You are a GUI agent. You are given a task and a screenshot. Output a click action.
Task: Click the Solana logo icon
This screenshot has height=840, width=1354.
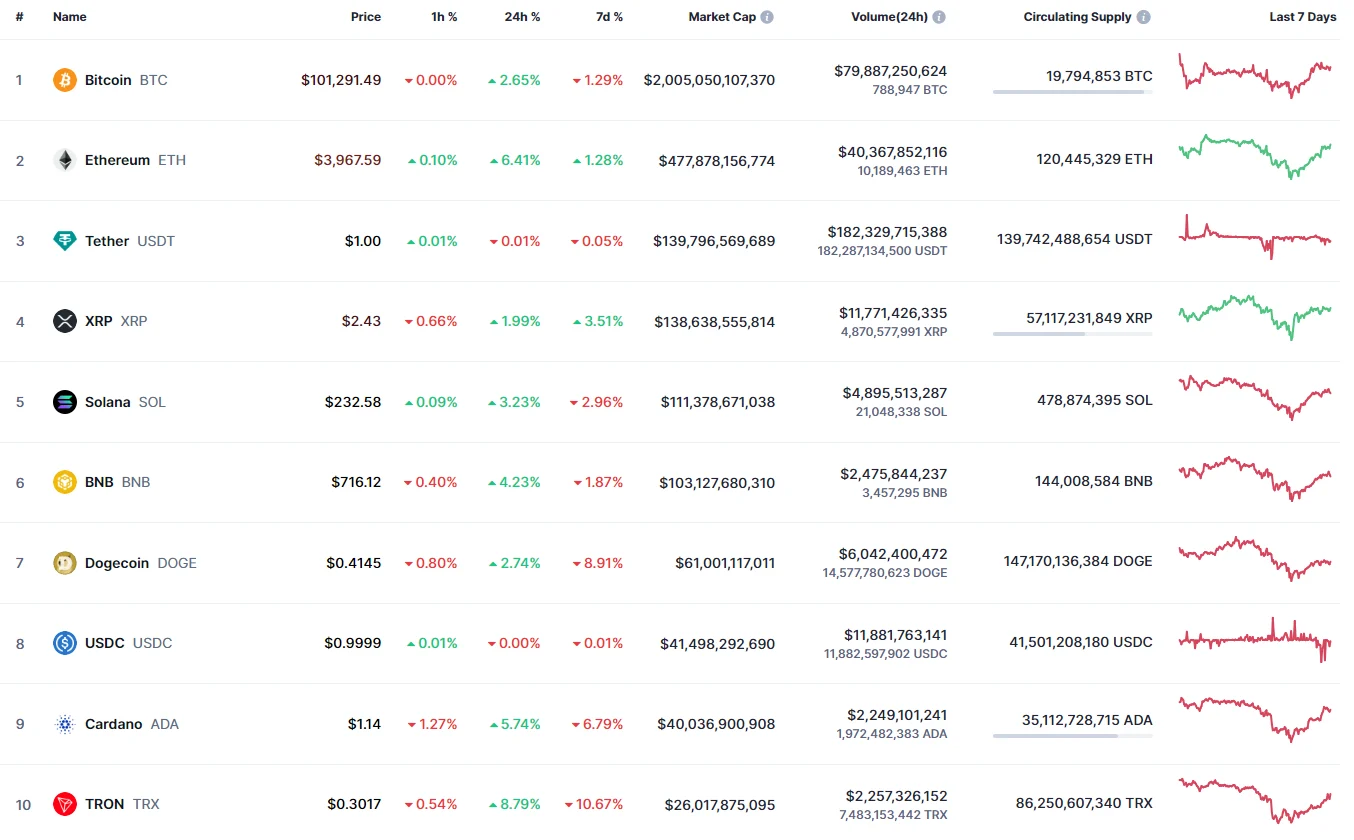[x=65, y=402]
